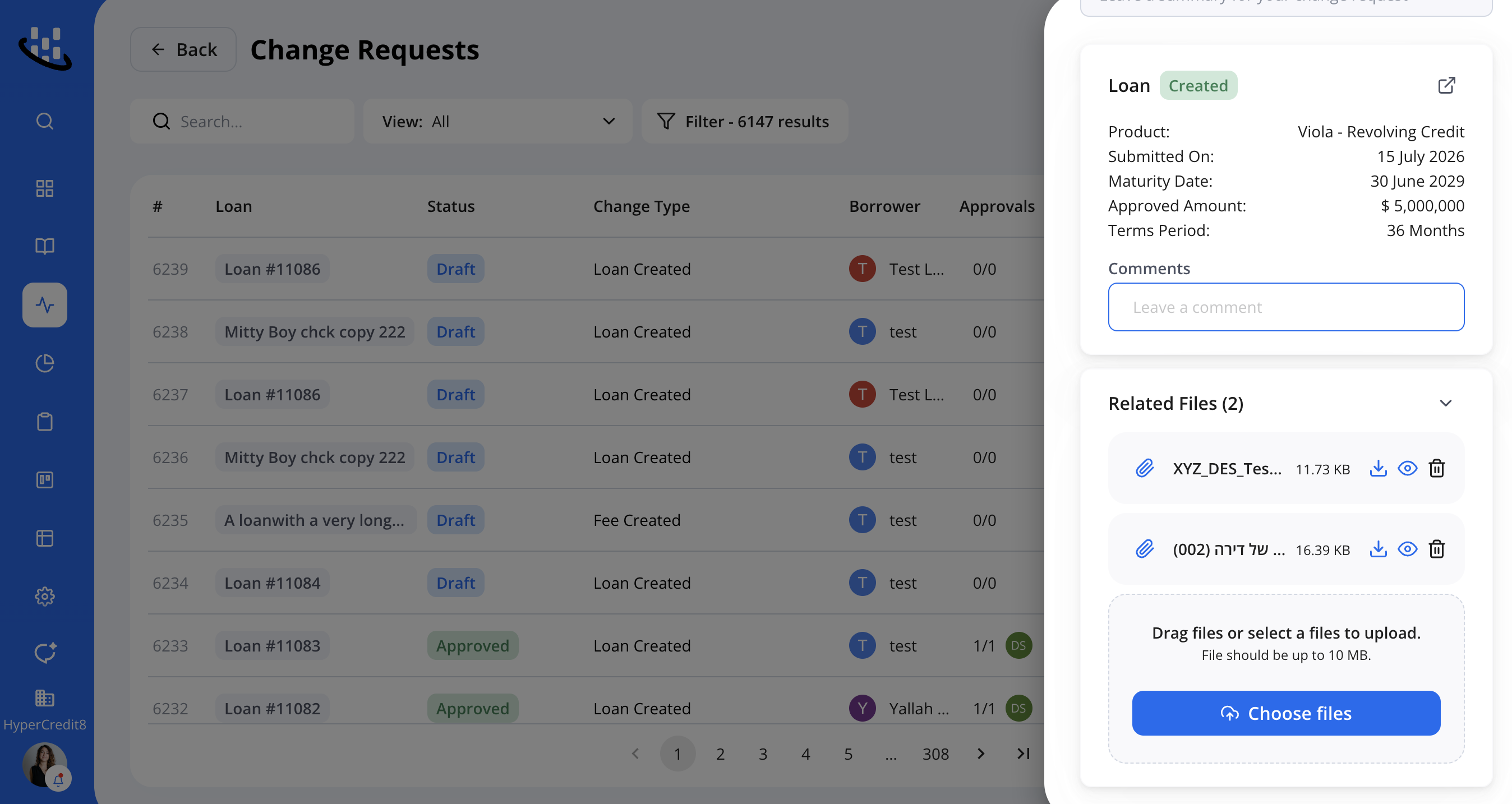Open the notification bell on the avatar
The height and width of the screenshot is (804, 1512).
point(59,779)
